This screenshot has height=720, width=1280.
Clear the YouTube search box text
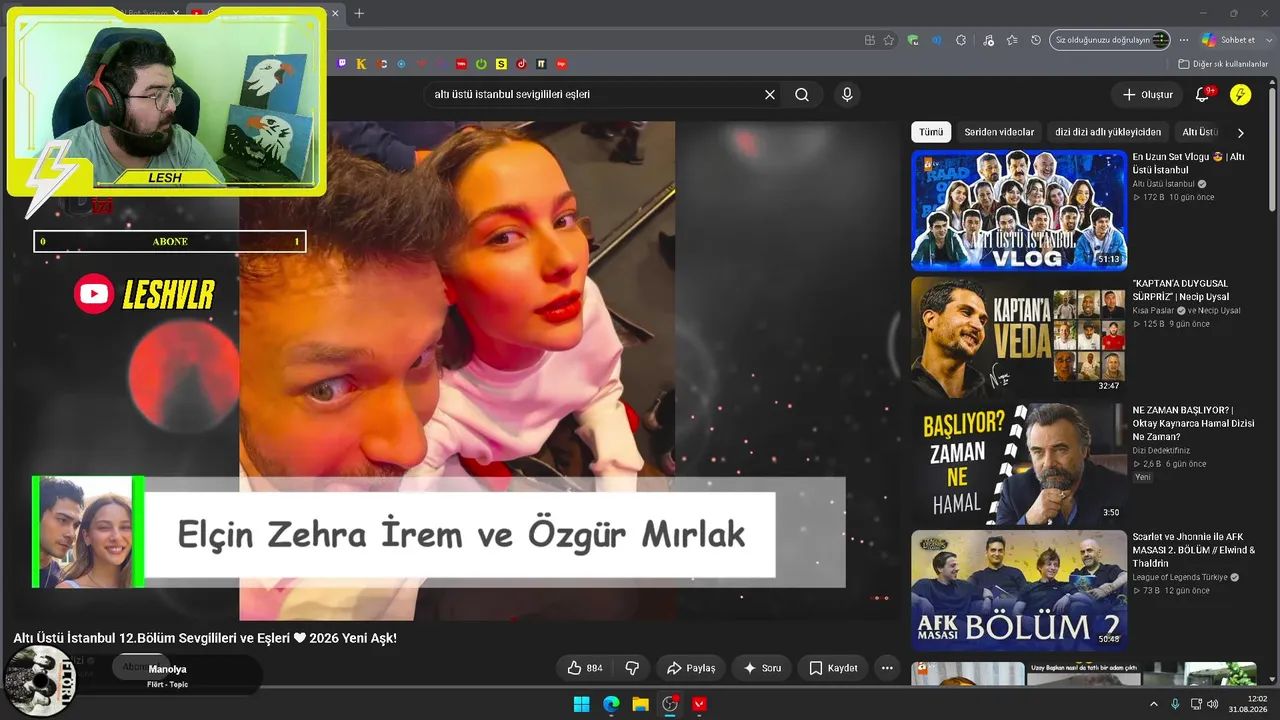pos(770,95)
